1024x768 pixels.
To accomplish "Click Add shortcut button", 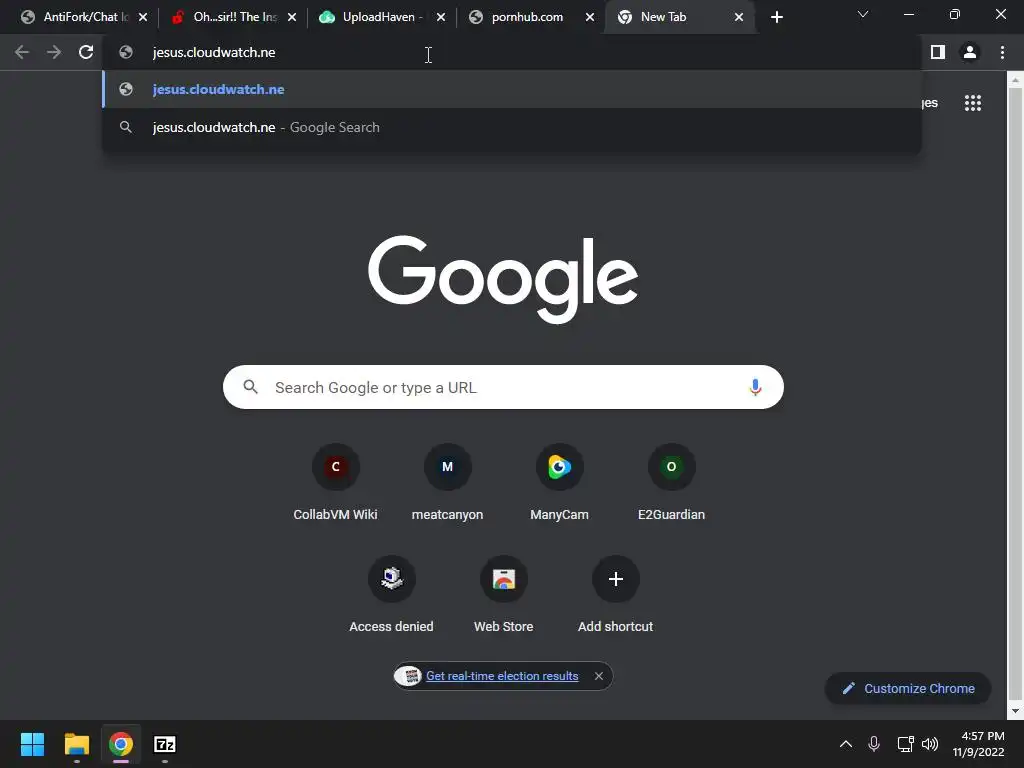I will 615,595.
